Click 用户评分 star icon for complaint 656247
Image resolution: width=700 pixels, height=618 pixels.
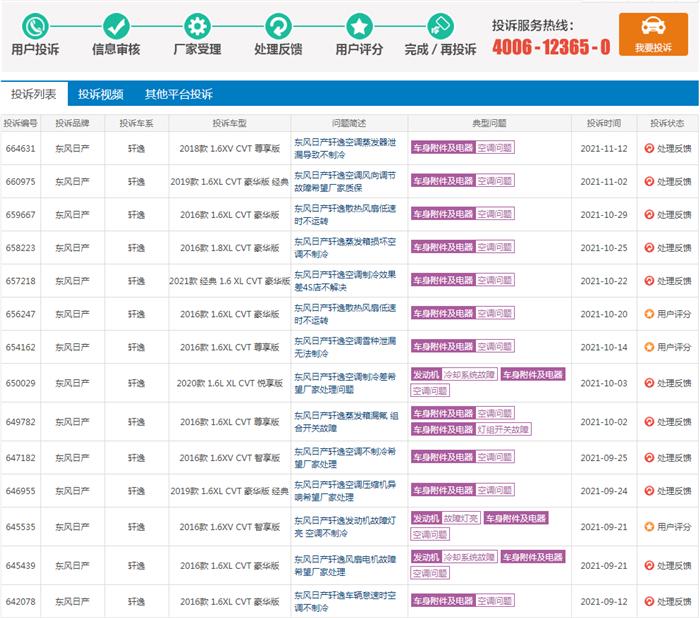pyautogui.click(x=649, y=314)
